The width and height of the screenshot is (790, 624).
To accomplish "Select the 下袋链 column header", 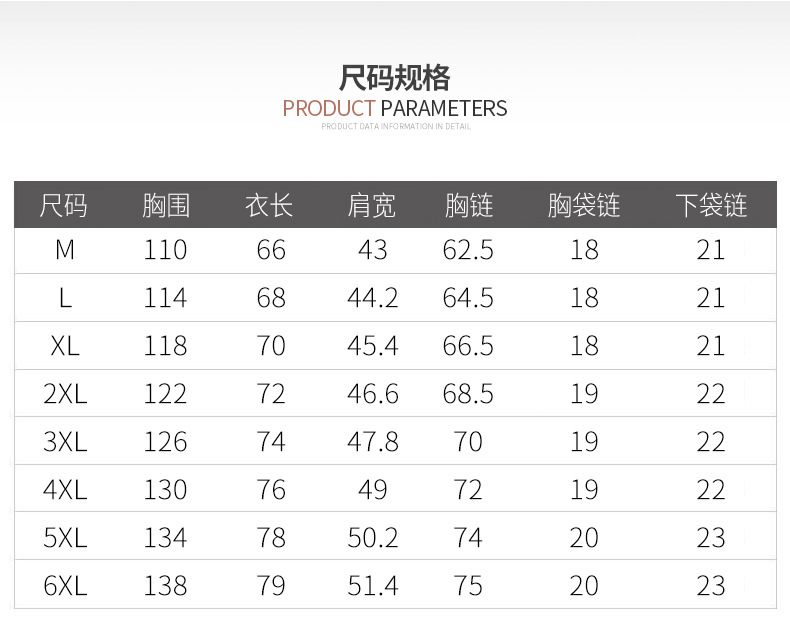I will coord(710,206).
